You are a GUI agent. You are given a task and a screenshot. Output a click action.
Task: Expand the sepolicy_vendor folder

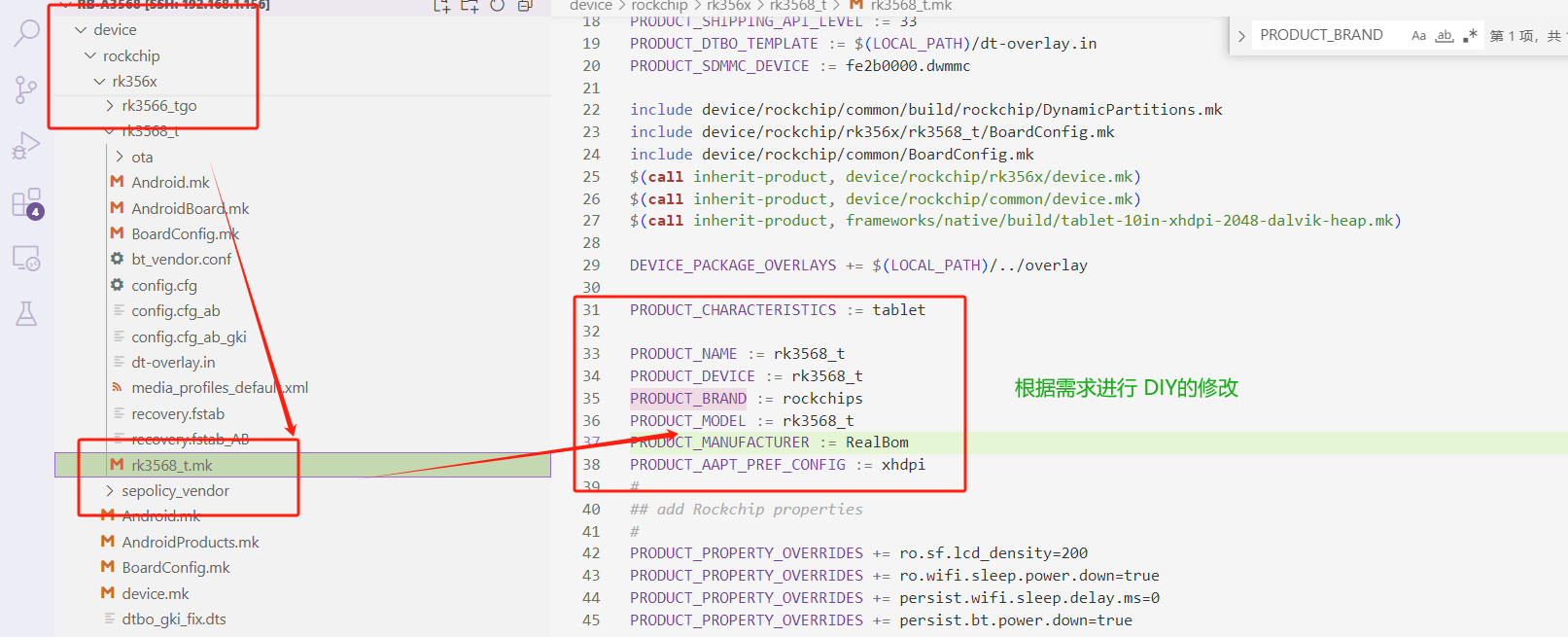(109, 490)
